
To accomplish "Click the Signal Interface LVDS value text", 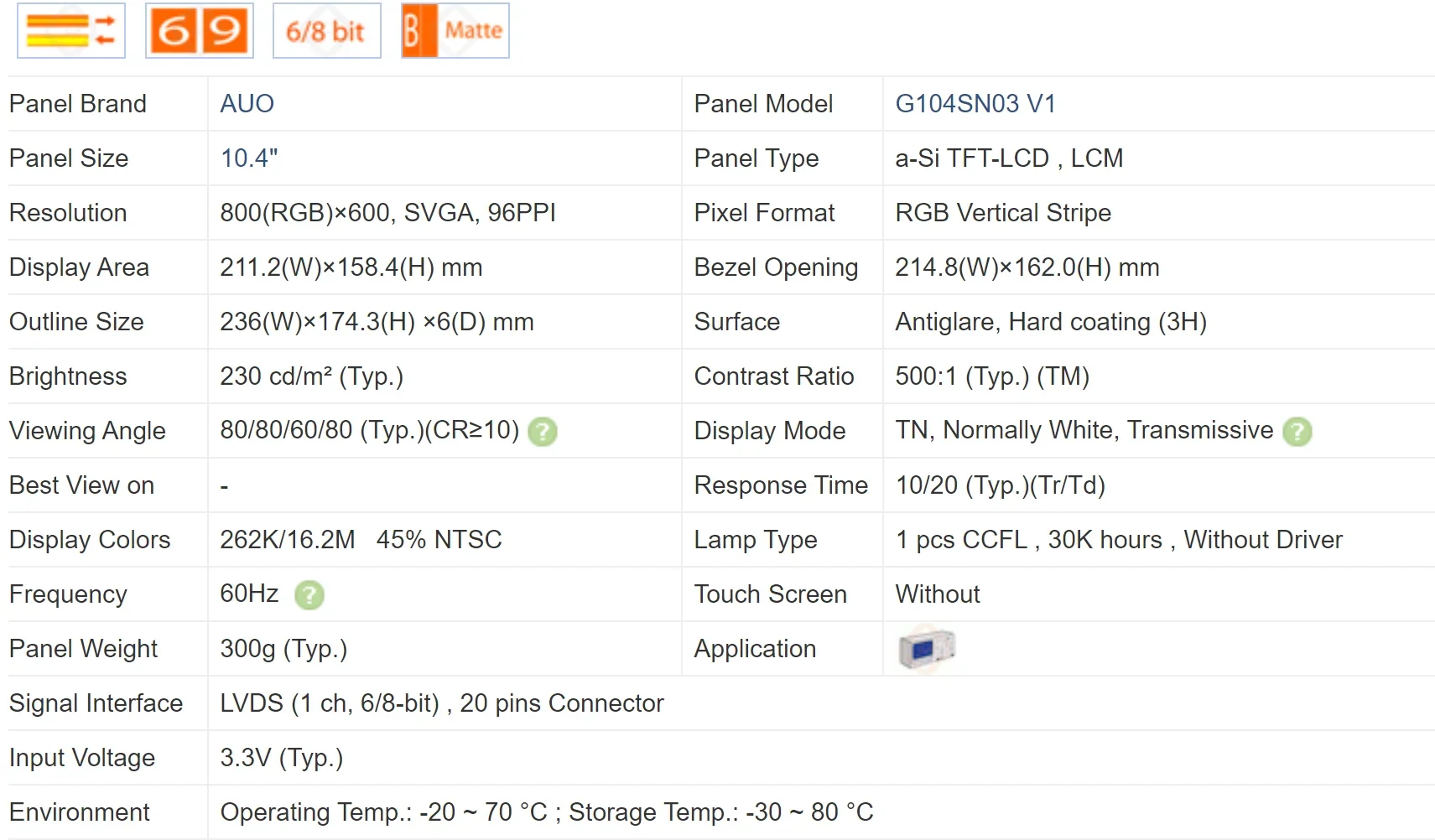I will pyautogui.click(x=441, y=703).
